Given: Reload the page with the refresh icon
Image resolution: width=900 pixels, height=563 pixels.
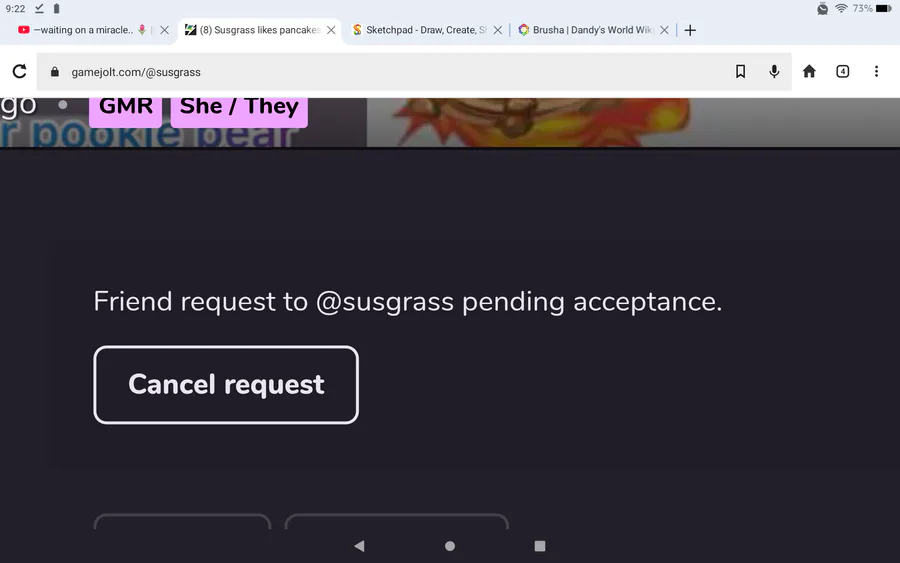Looking at the screenshot, I should click(x=20, y=71).
